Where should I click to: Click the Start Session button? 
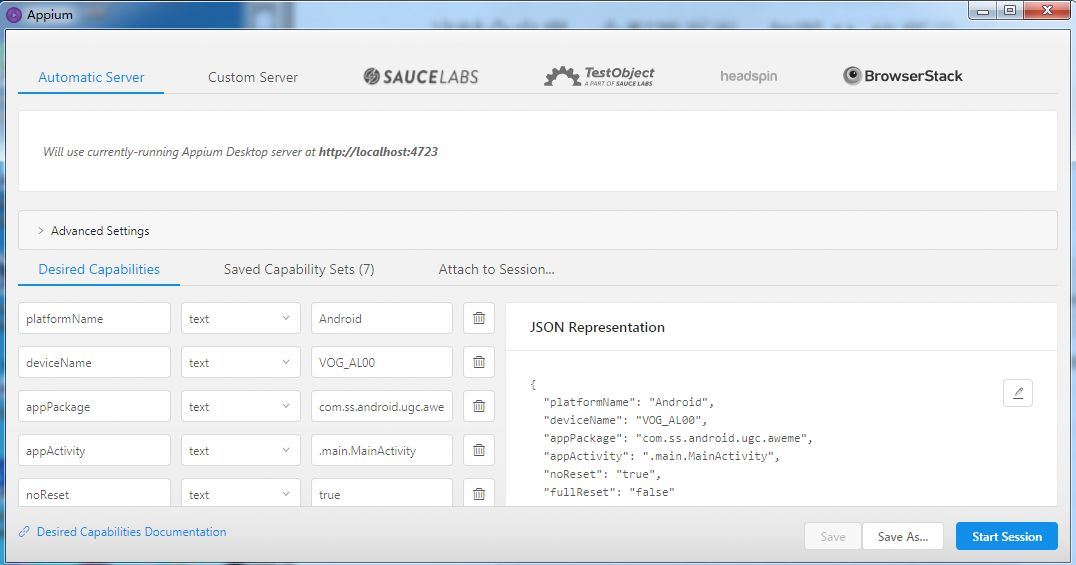(1007, 537)
